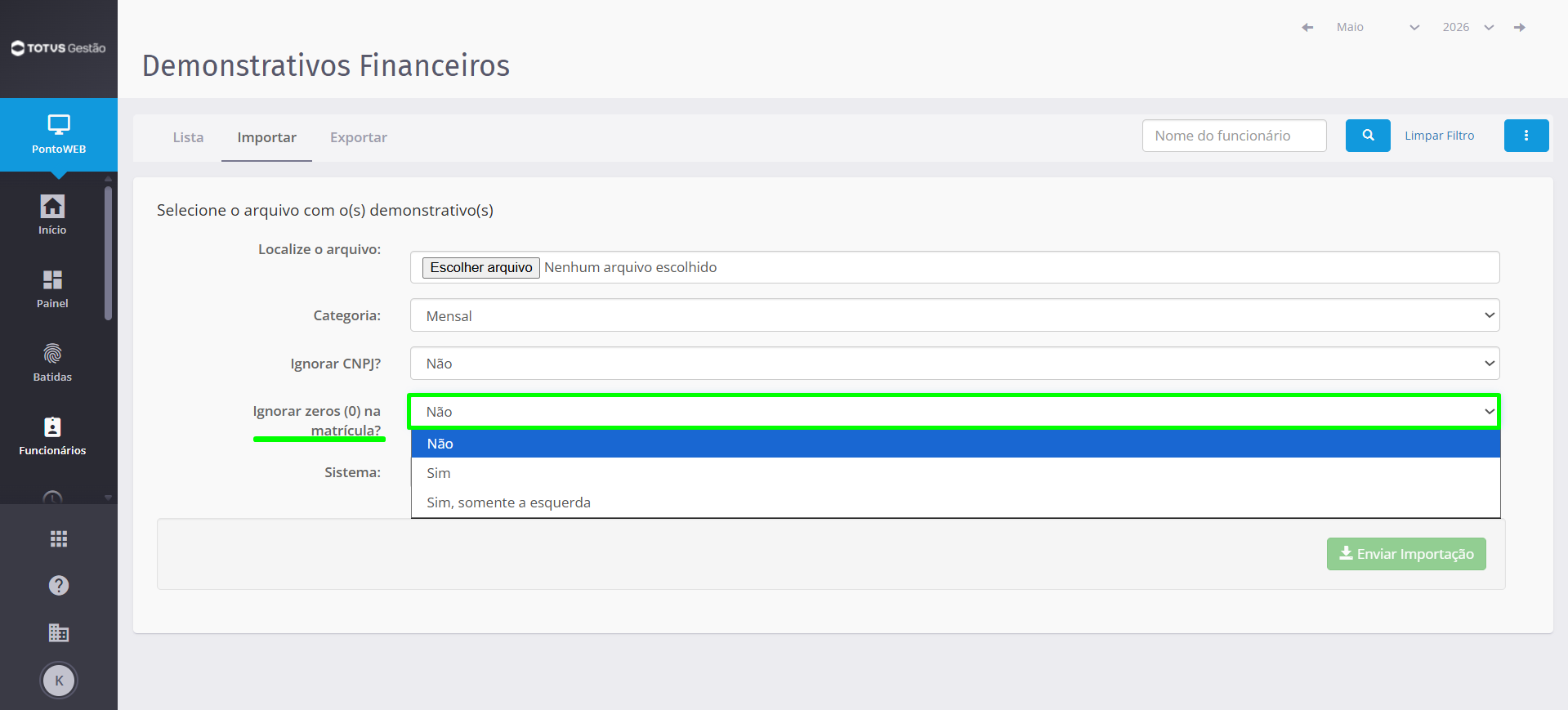Viewport: 1568px width, 710px height.
Task: Open the user avatar K
Action: tap(59, 681)
